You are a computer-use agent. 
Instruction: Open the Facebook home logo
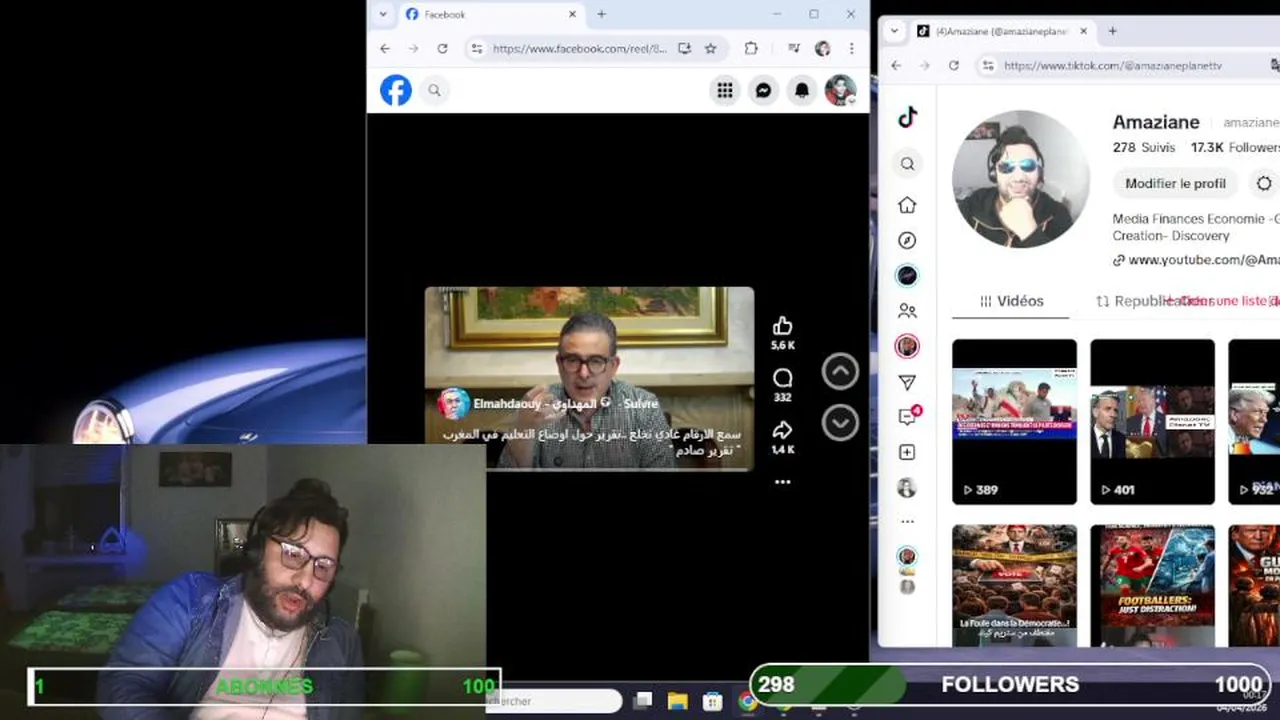(x=396, y=90)
